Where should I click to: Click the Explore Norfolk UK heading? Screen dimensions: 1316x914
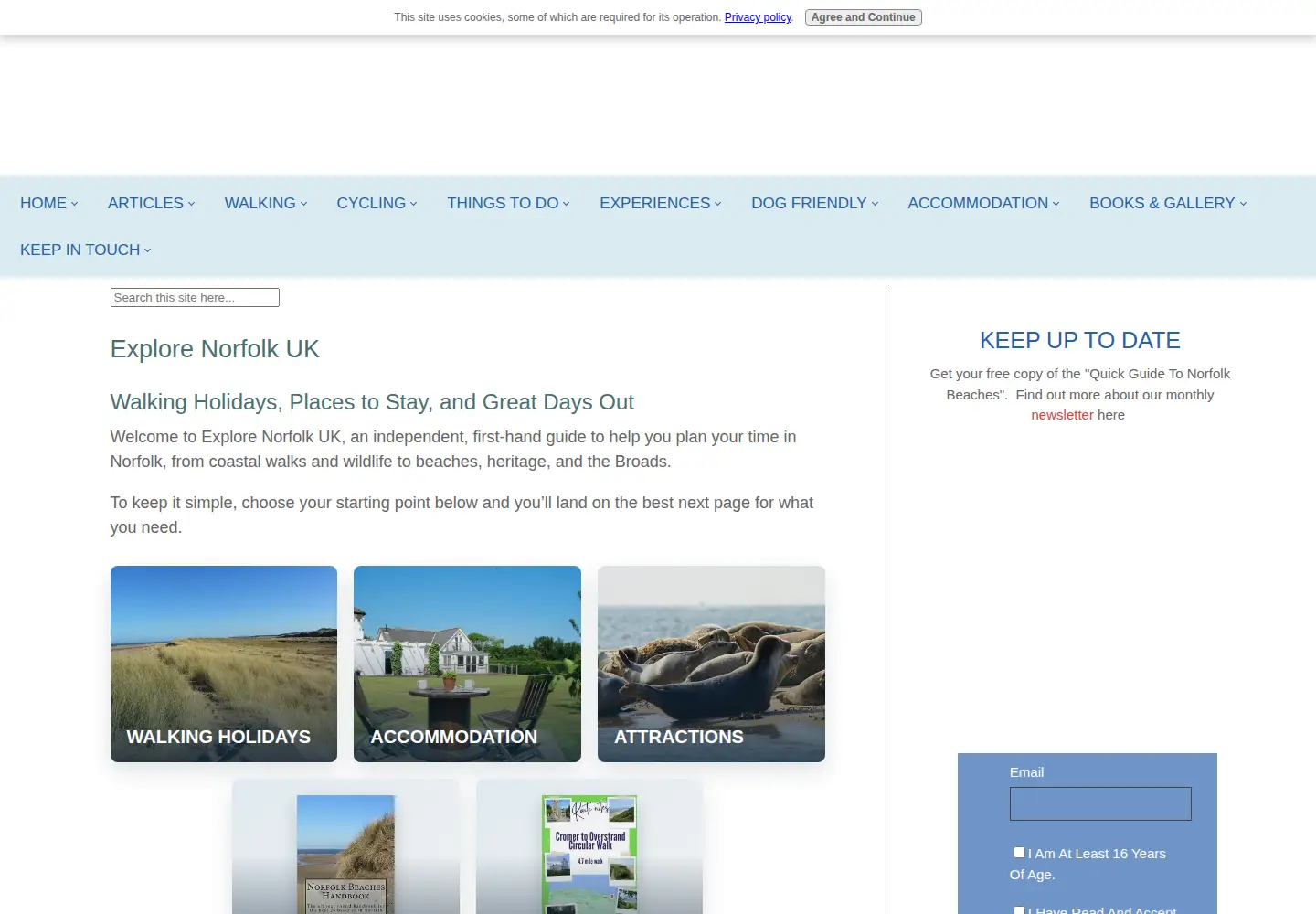(x=215, y=349)
